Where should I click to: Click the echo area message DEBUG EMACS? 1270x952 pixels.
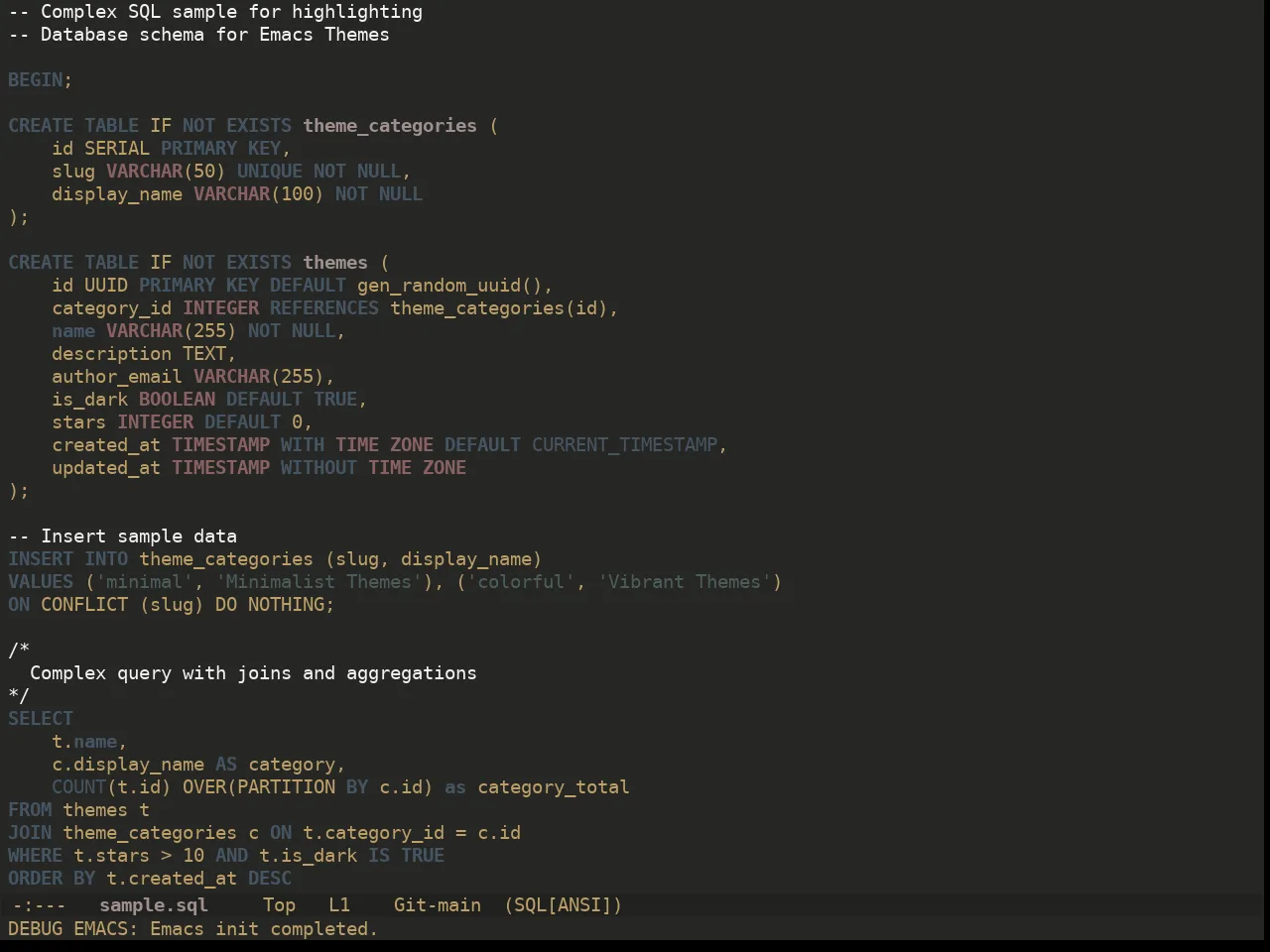(193, 928)
